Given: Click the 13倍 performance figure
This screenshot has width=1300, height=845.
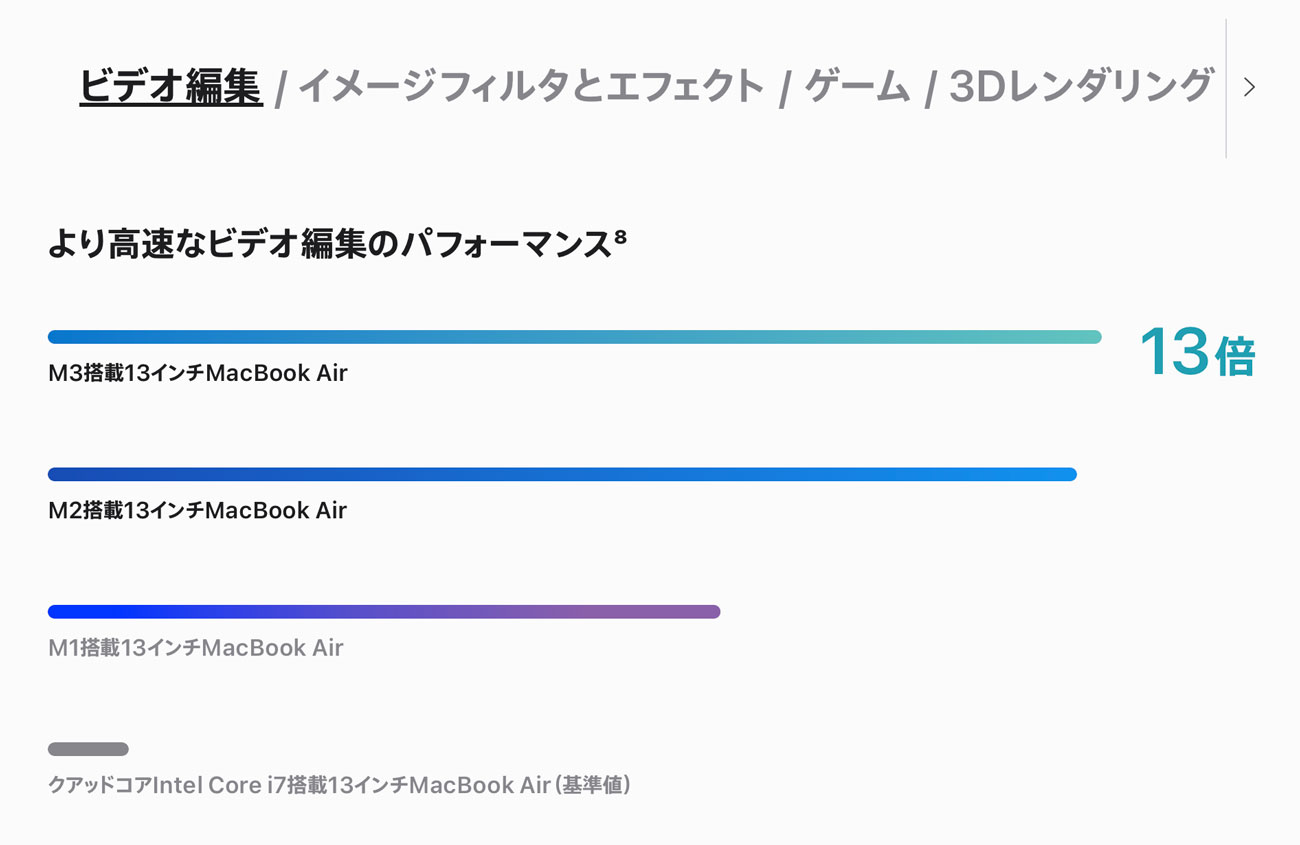Looking at the screenshot, I should tap(1197, 353).
